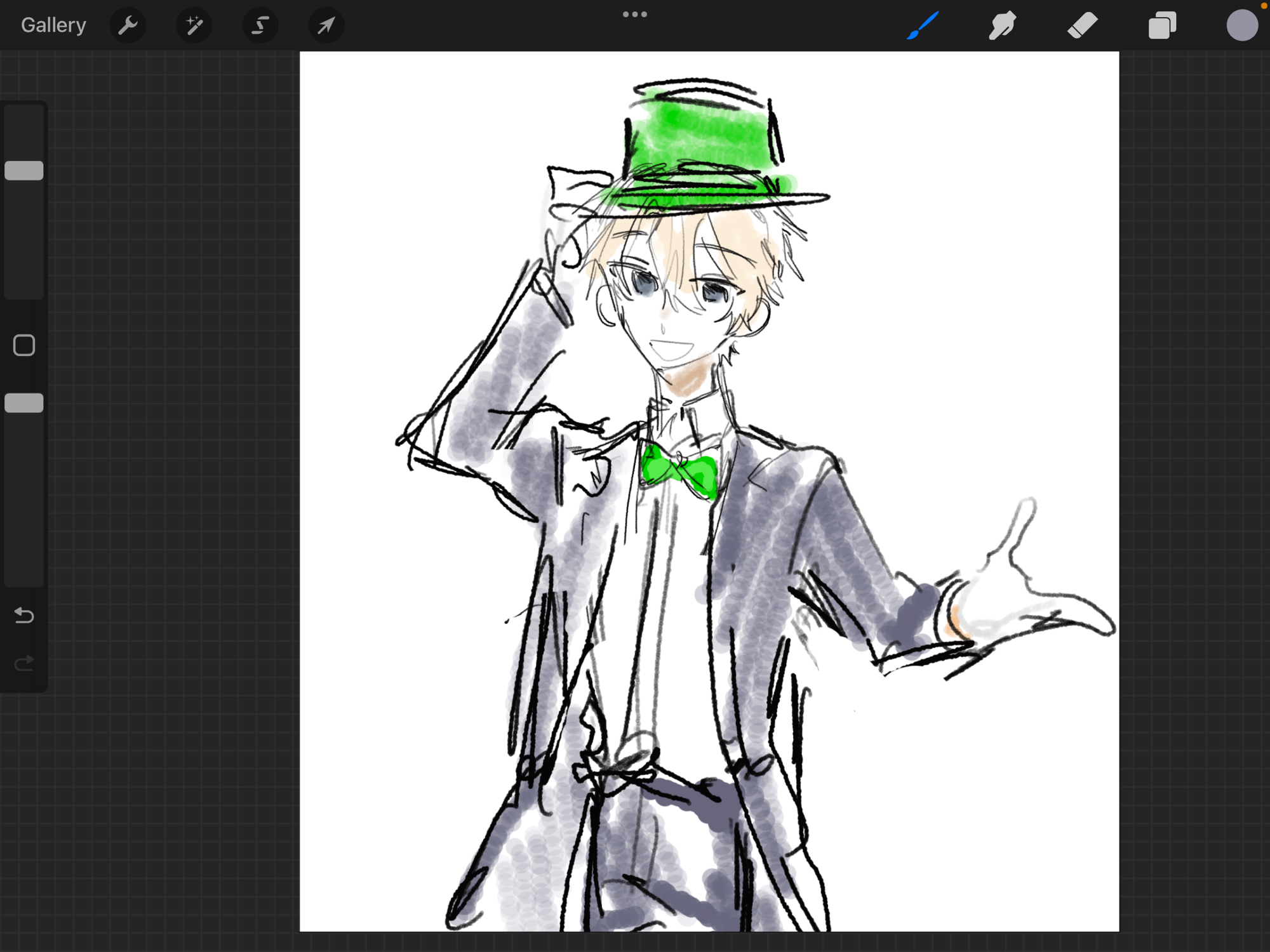Image resolution: width=1270 pixels, height=952 pixels.
Task: Open the Layers panel
Action: point(1162,25)
